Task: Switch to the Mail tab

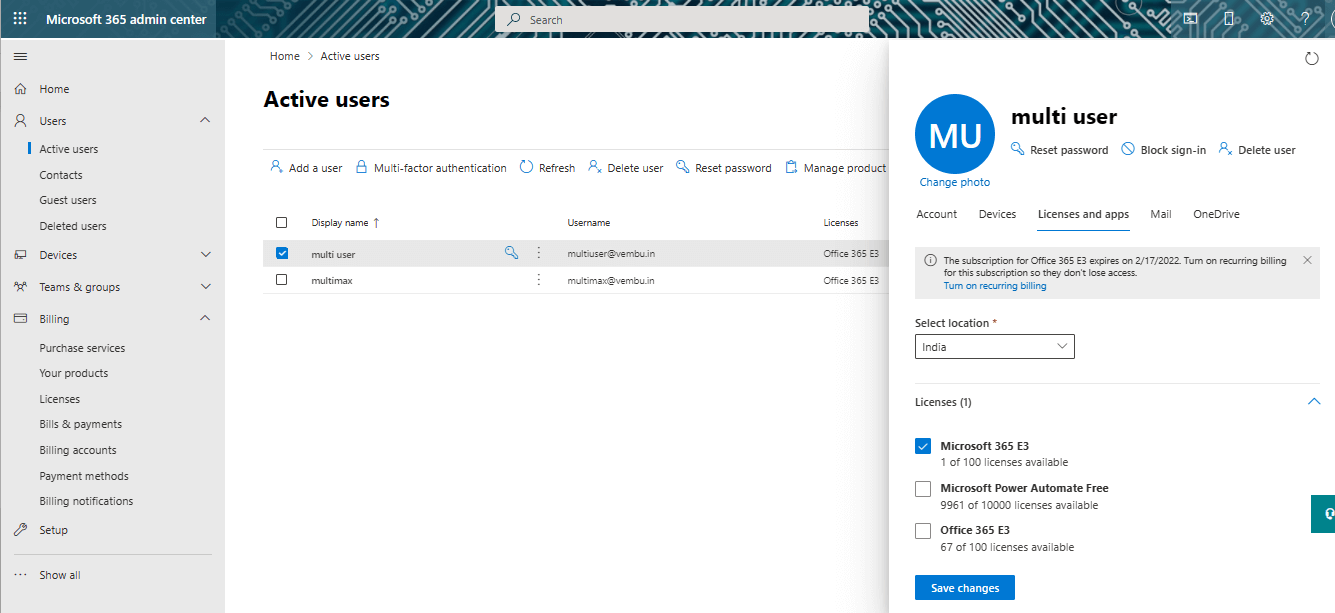Action: pyautogui.click(x=1160, y=214)
